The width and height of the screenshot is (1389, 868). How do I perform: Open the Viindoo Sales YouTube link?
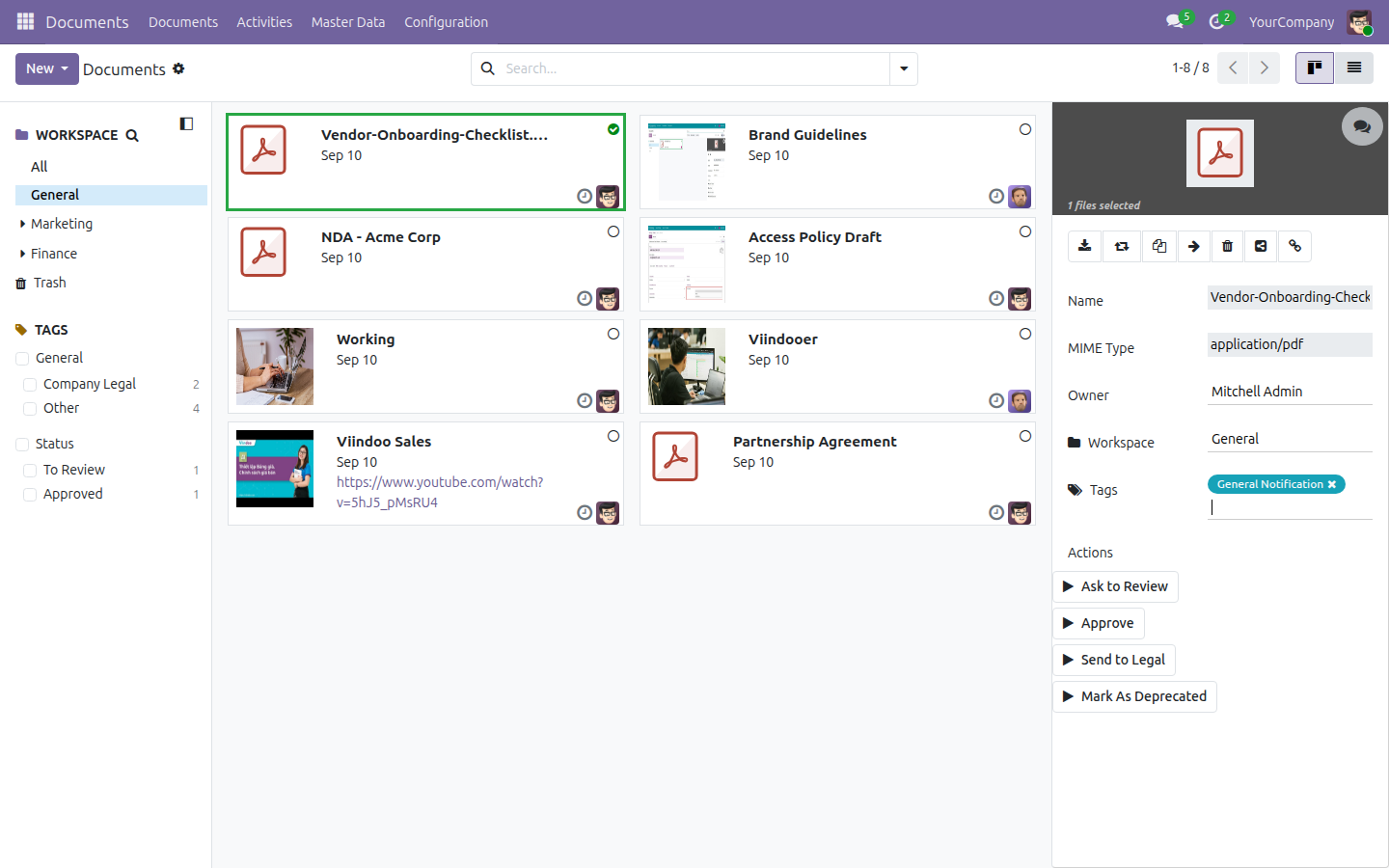tap(440, 492)
